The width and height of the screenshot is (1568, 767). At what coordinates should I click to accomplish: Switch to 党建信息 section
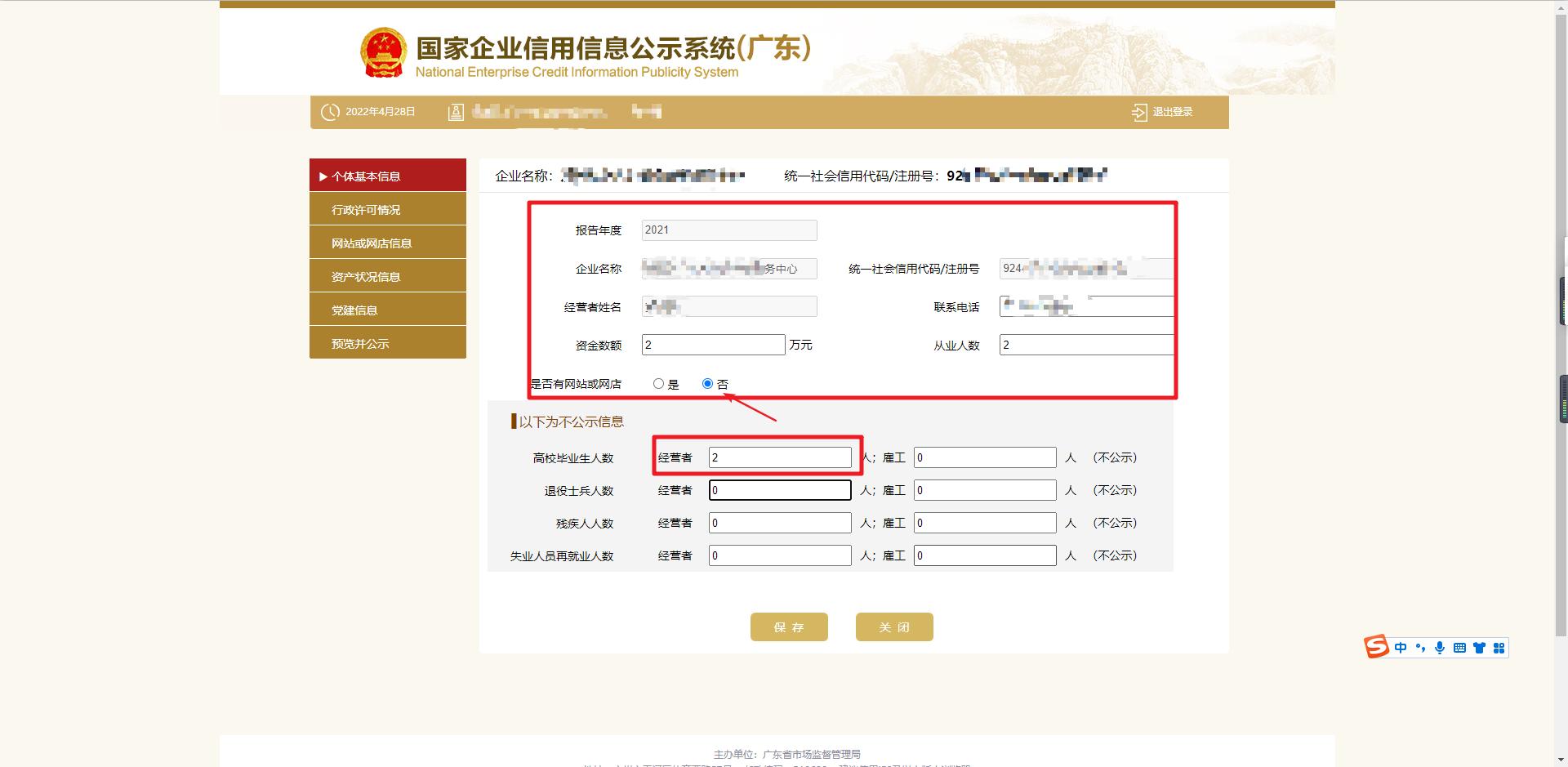tap(387, 309)
